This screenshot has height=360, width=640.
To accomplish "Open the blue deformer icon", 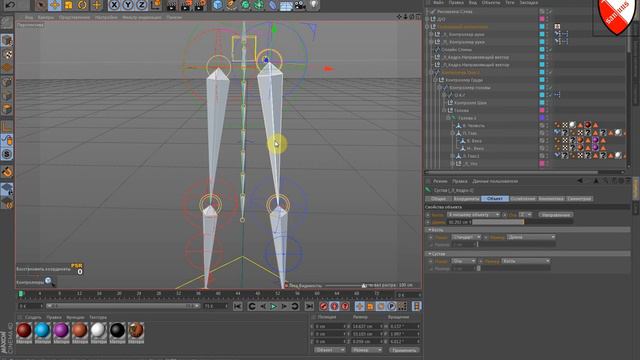I will click(272, 5).
